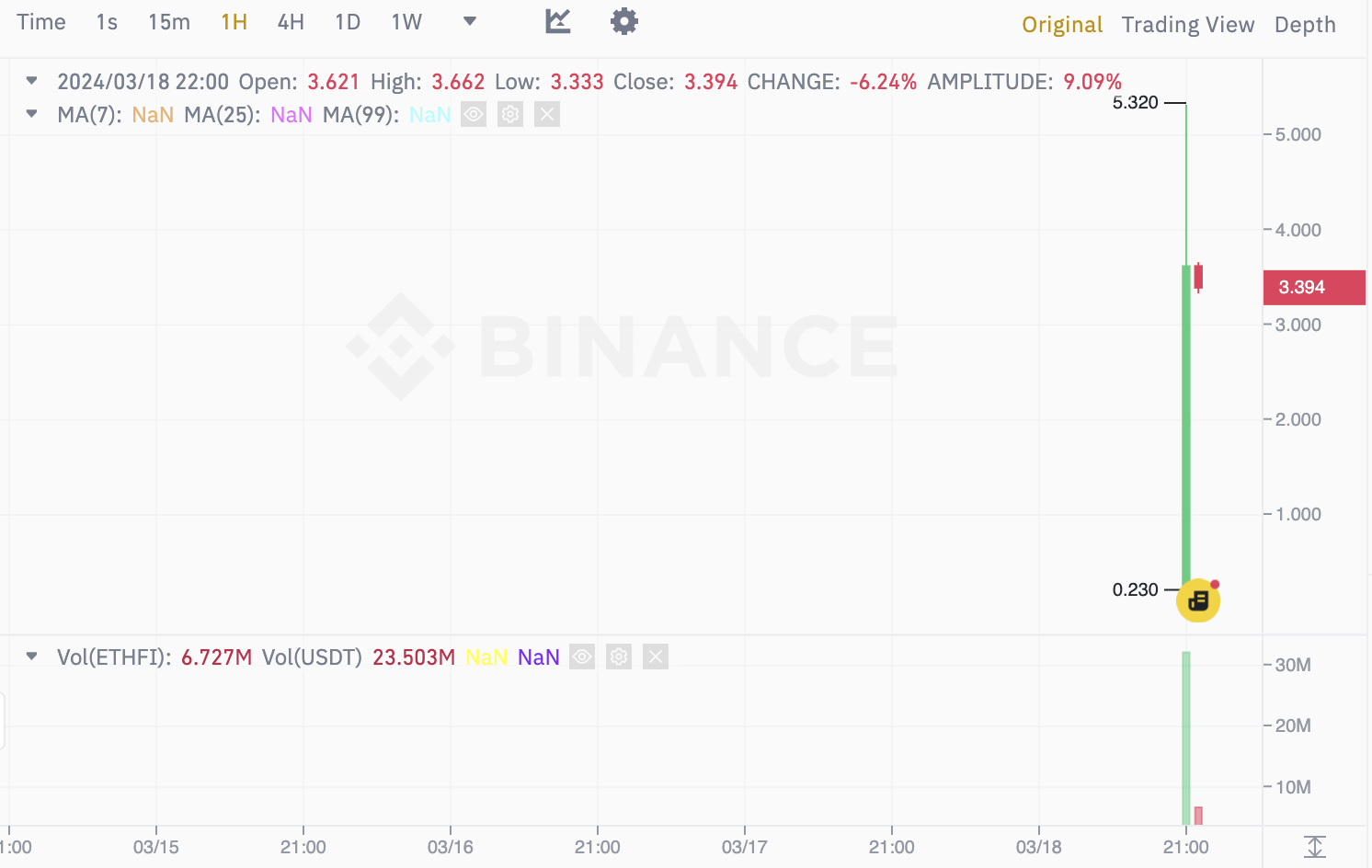Click the CHANGE -6.24% value

pyautogui.click(x=884, y=82)
